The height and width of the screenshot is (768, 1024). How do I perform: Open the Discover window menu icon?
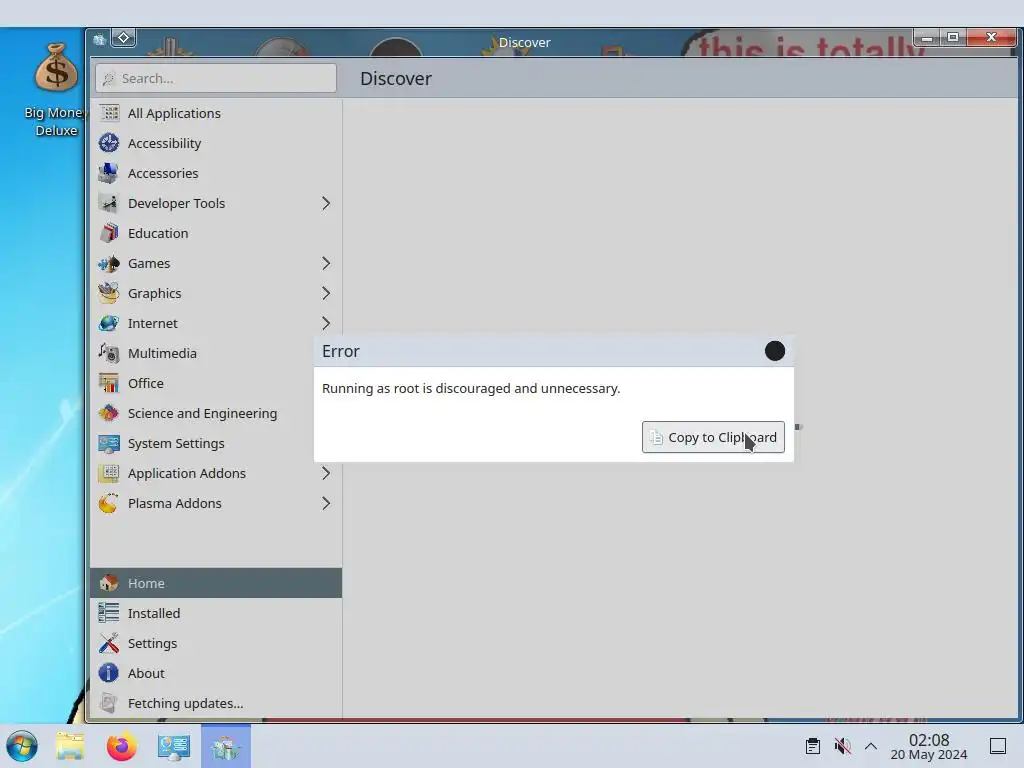[x=99, y=39]
